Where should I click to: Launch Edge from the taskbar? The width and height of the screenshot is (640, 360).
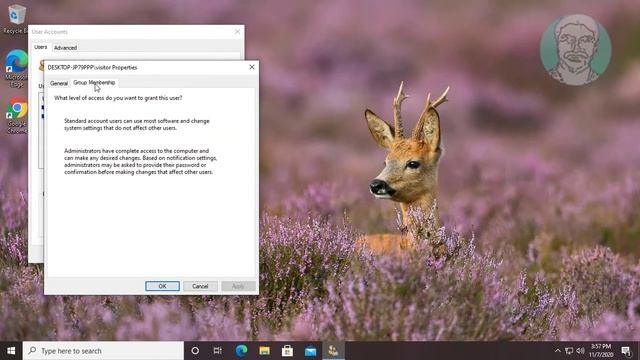point(241,351)
